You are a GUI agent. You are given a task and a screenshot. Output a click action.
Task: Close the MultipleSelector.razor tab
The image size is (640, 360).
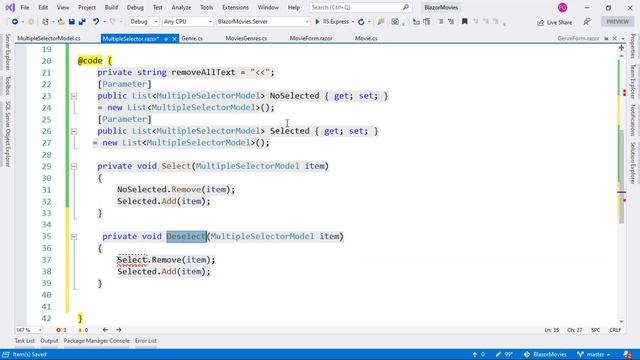[174, 39]
